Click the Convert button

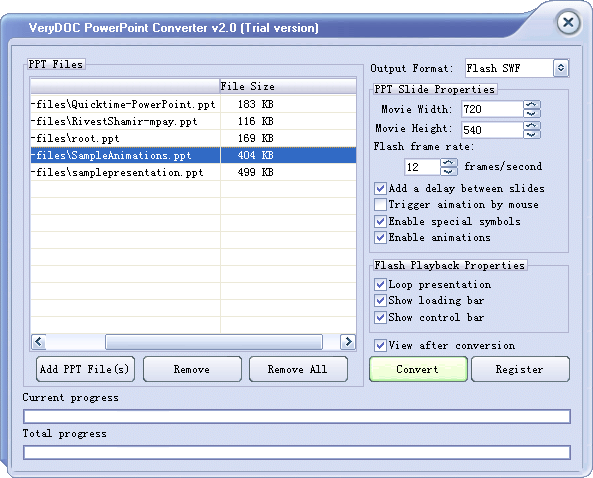coord(418,369)
